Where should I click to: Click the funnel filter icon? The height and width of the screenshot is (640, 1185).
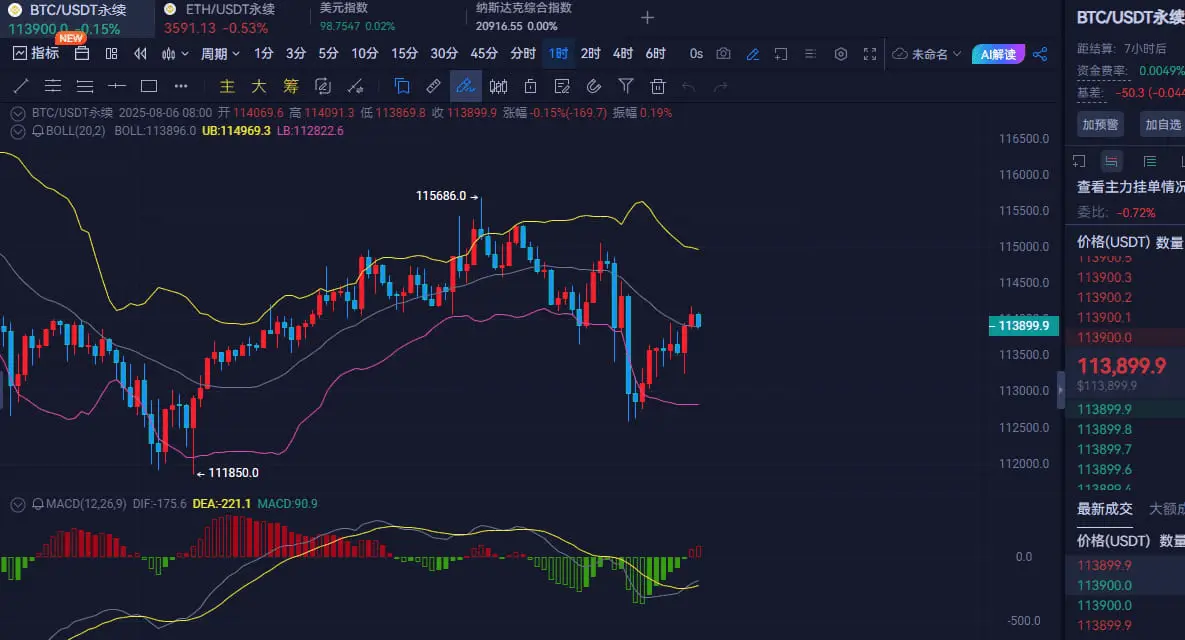pyautogui.click(x=626, y=86)
